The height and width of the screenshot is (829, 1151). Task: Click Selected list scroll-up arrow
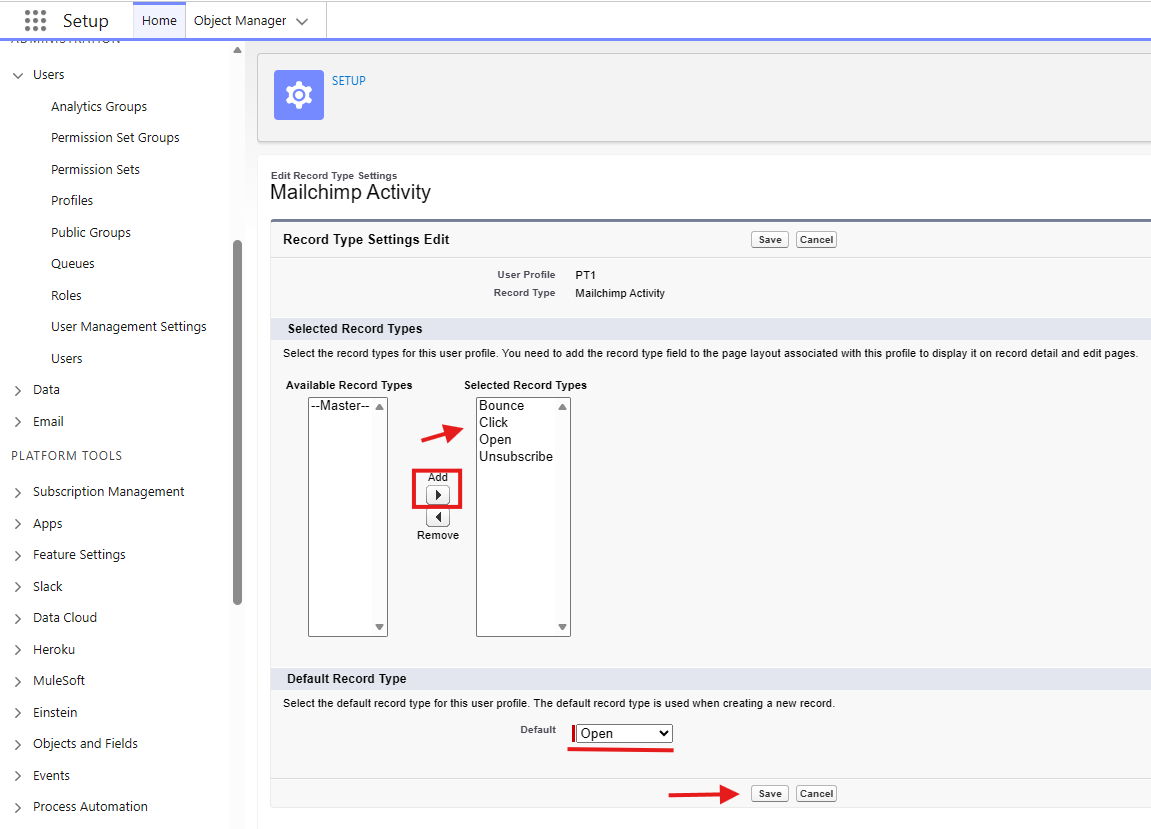coord(562,407)
